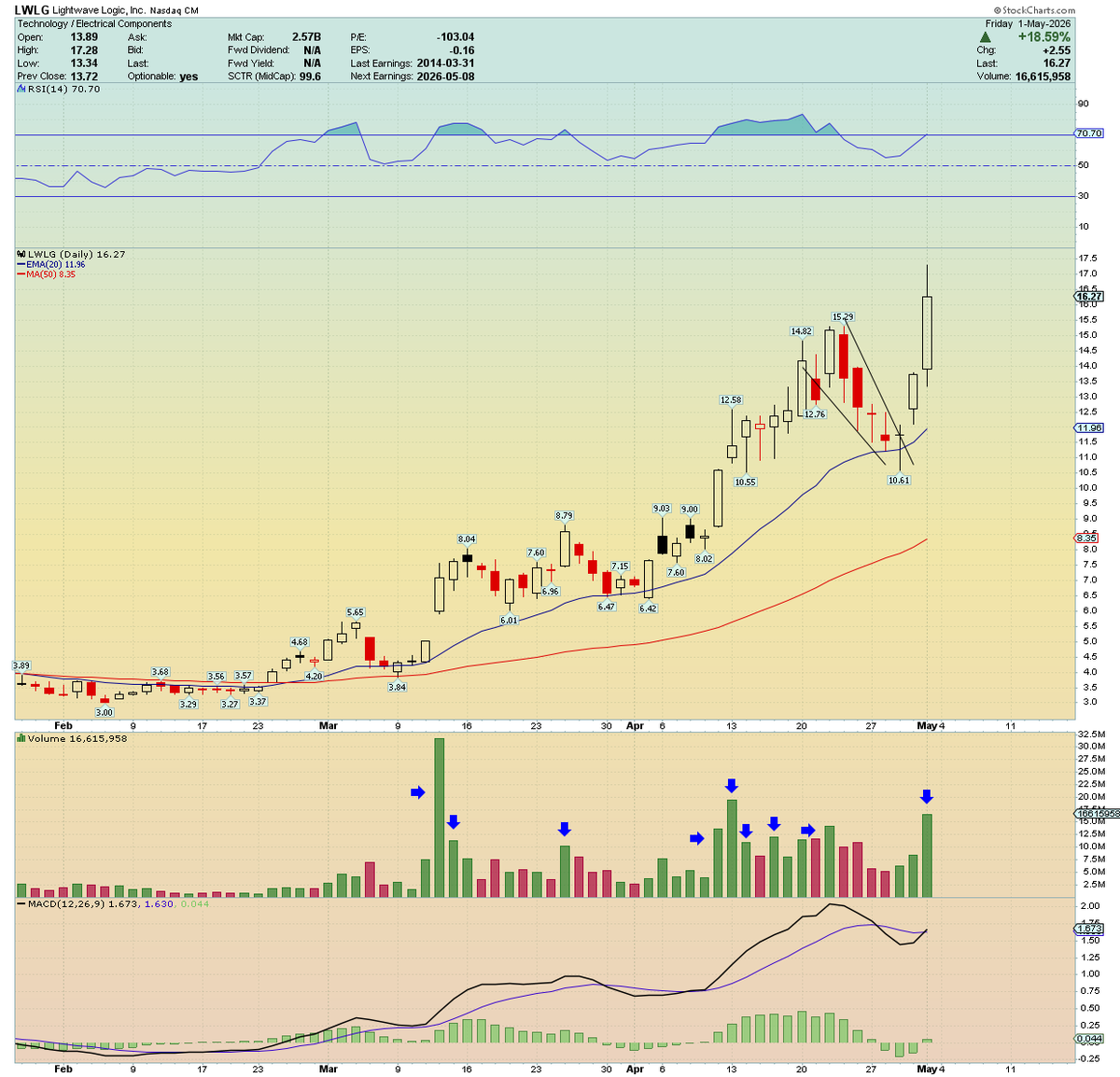
Task: Click the P/E value -103.04
Action: (455, 37)
